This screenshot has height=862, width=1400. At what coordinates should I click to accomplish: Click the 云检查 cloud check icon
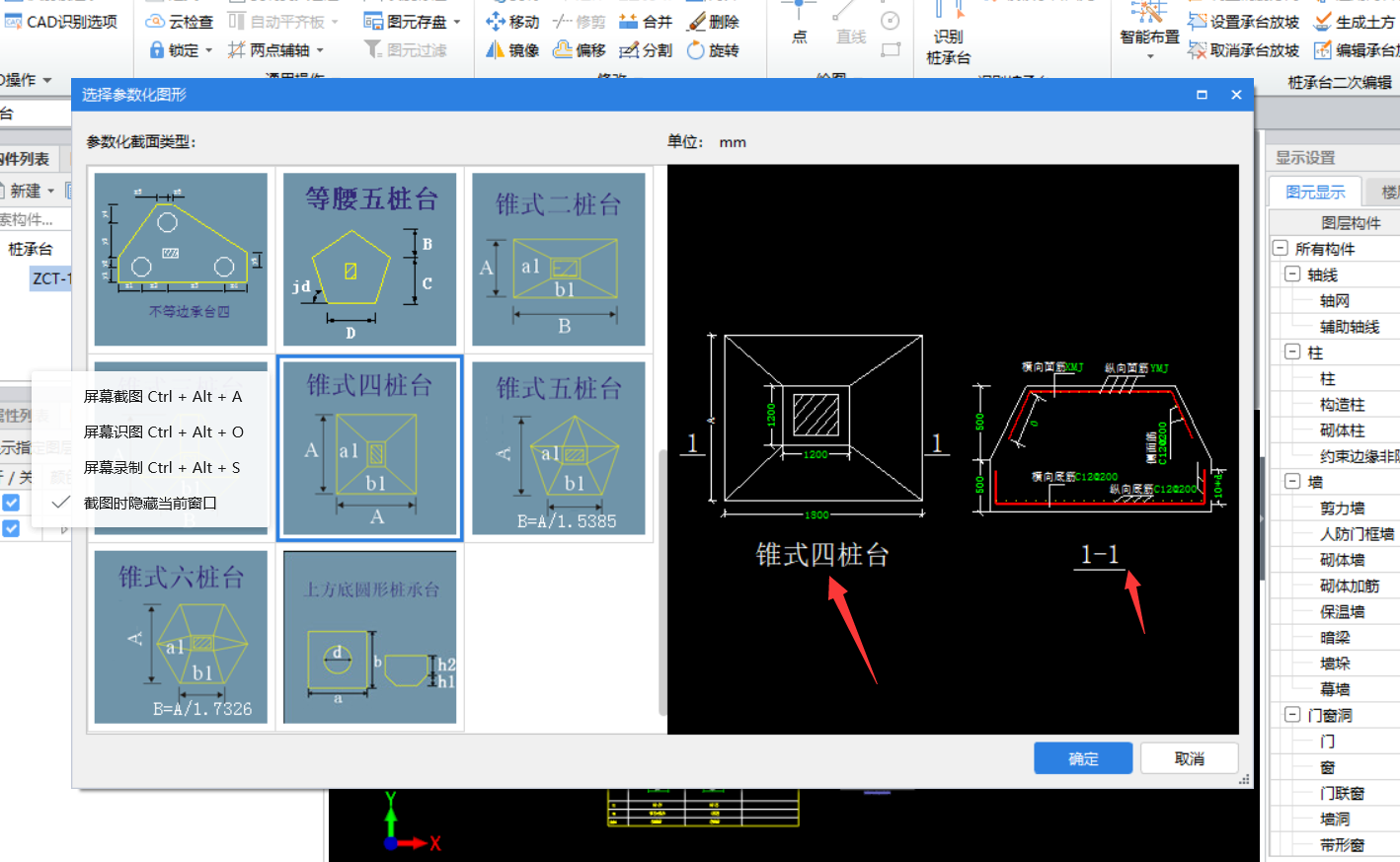point(155,21)
